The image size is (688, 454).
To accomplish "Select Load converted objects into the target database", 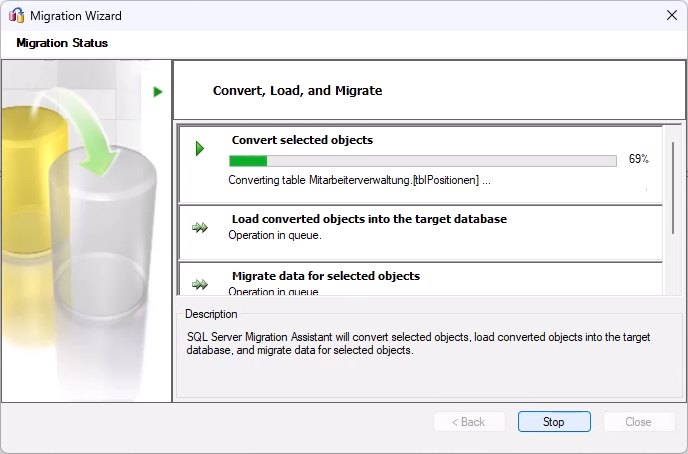I will point(369,219).
